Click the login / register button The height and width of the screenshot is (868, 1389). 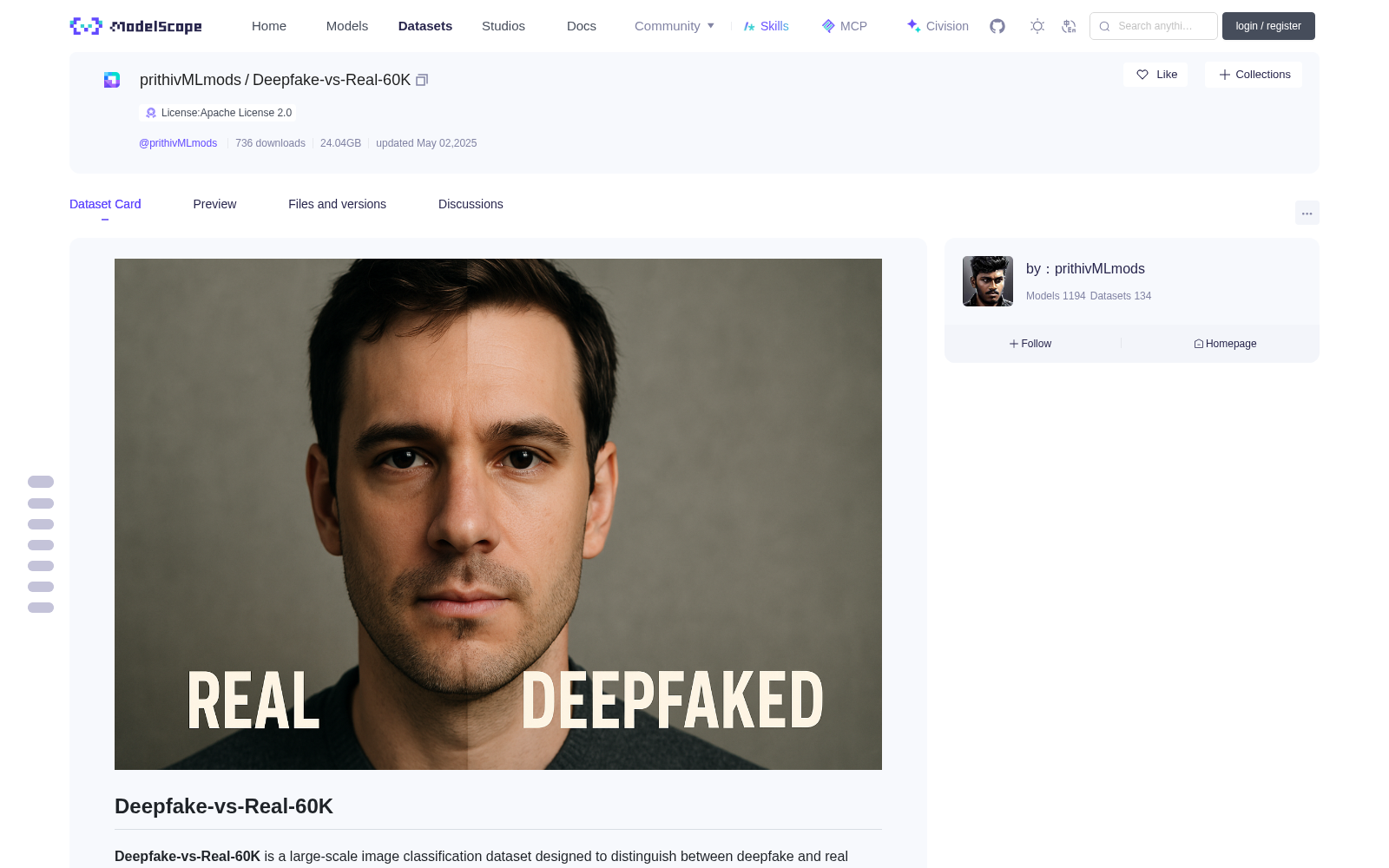pos(1268,26)
